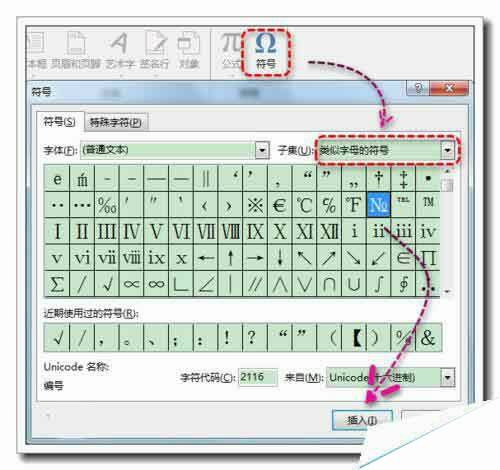Choose the ∞ infinity symbol
The height and width of the screenshot is (470, 500).
coord(156,284)
